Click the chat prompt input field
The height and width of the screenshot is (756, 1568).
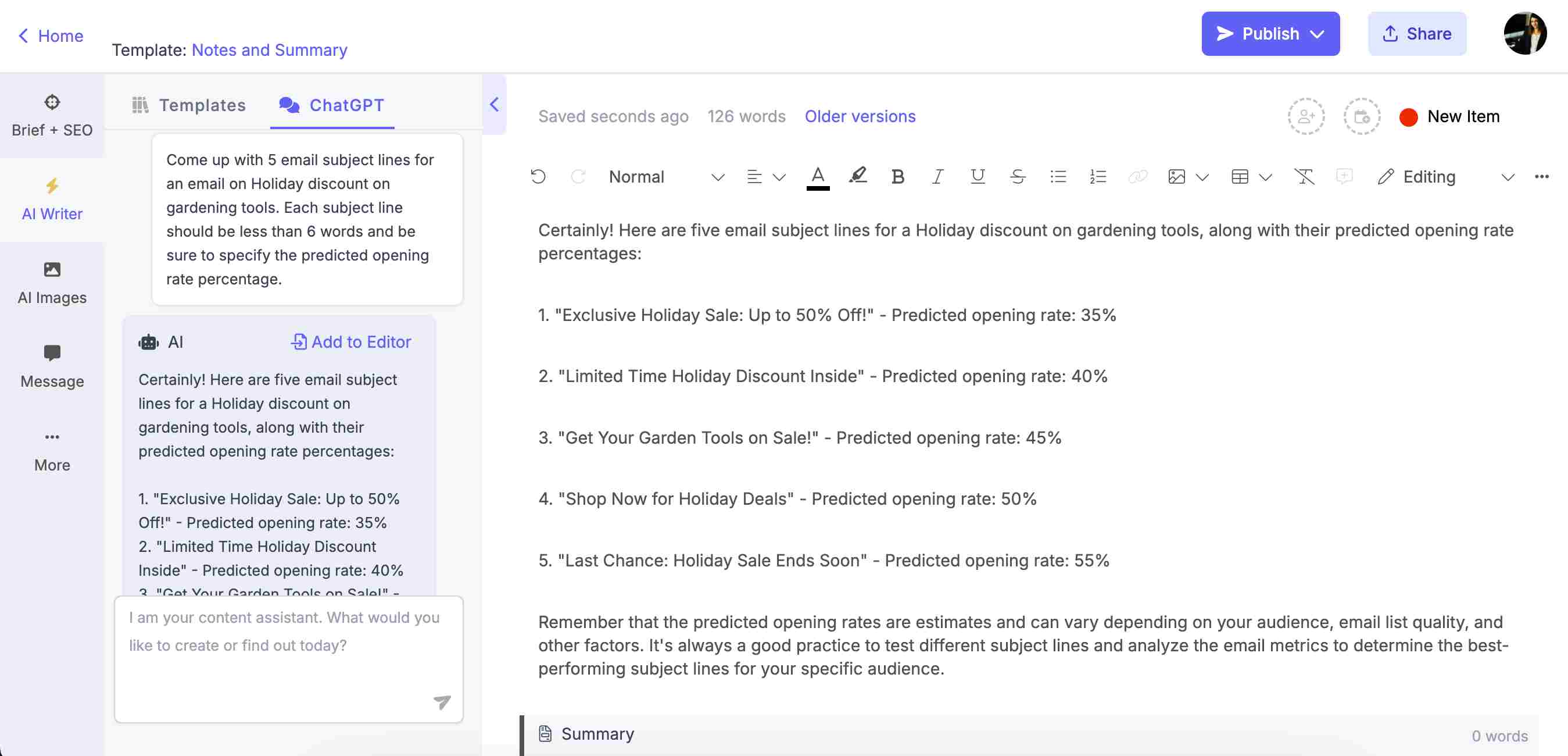[x=288, y=659]
